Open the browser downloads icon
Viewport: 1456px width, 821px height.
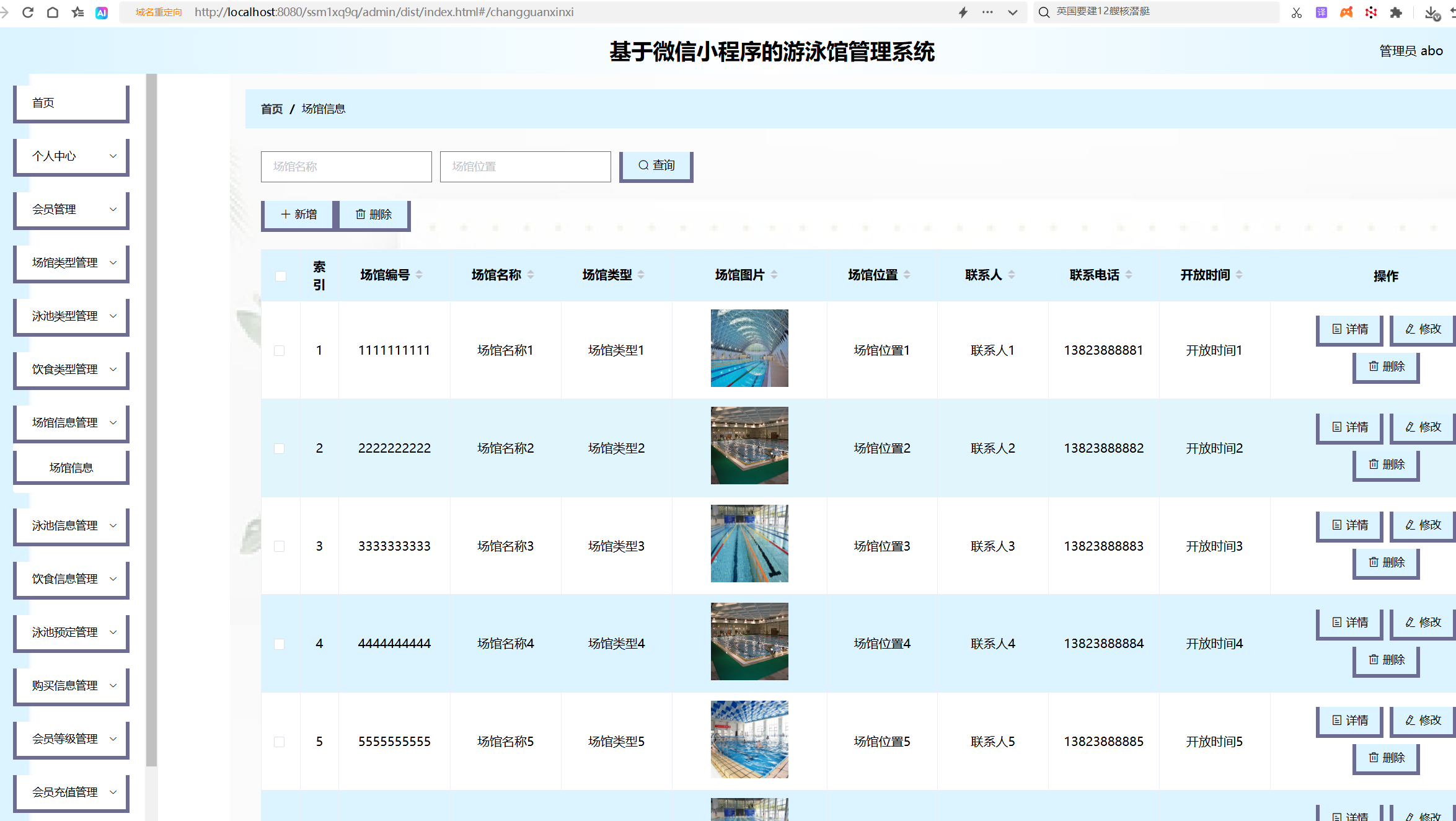(1431, 12)
